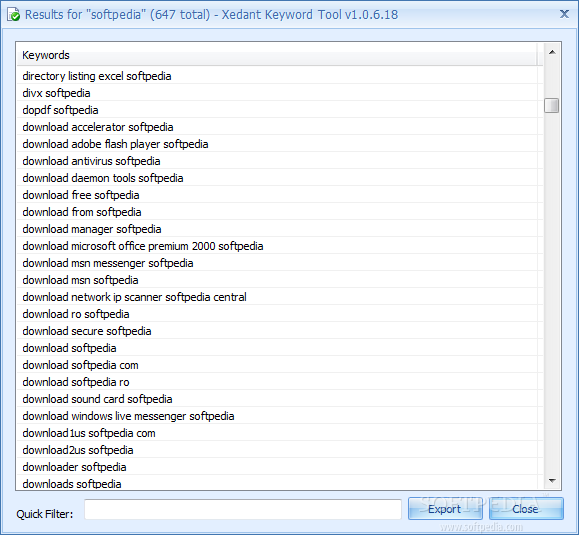Click the Close button
Image resolution: width=579 pixels, height=535 pixels.
(x=526, y=509)
